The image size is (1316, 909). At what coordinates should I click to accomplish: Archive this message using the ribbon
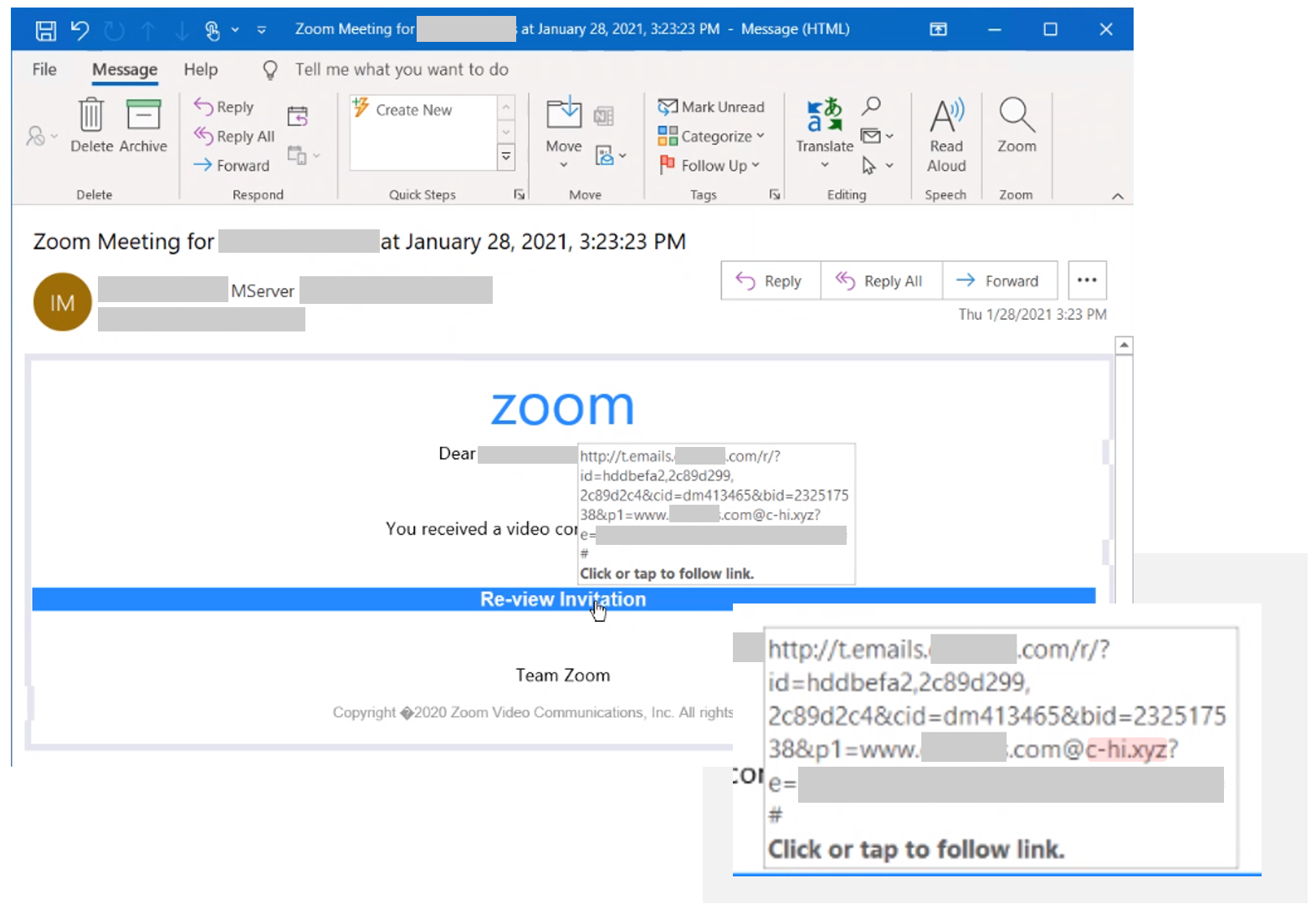click(143, 116)
